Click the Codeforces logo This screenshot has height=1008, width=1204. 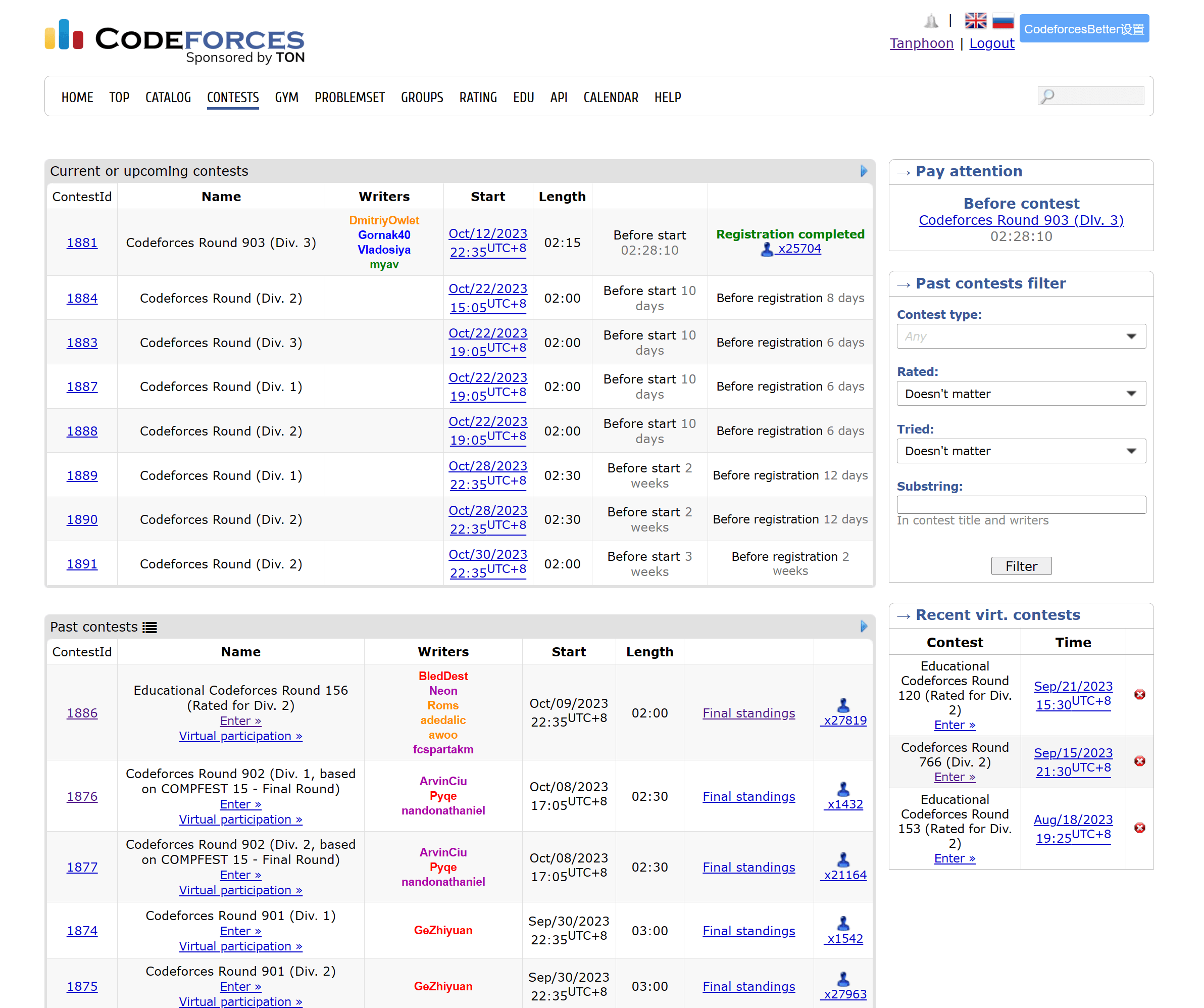[x=175, y=41]
